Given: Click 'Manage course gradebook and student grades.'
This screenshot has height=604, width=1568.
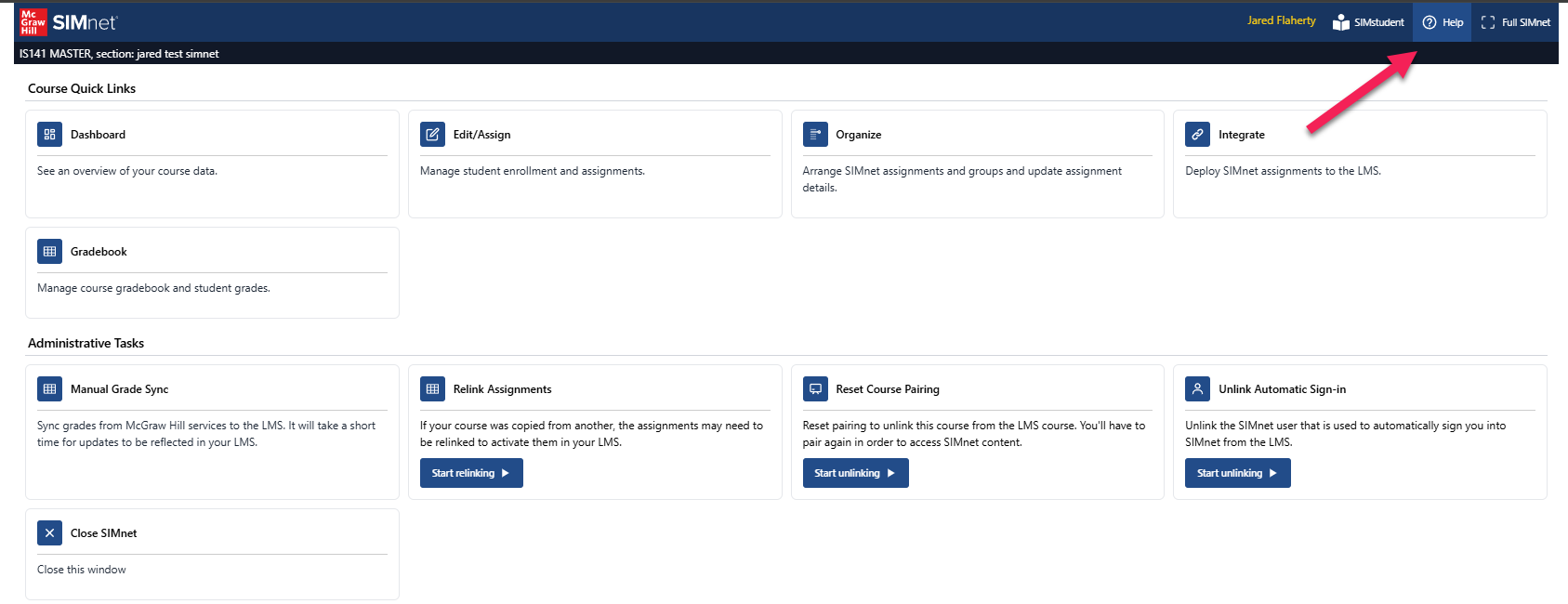Looking at the screenshot, I should pyautogui.click(x=153, y=288).
